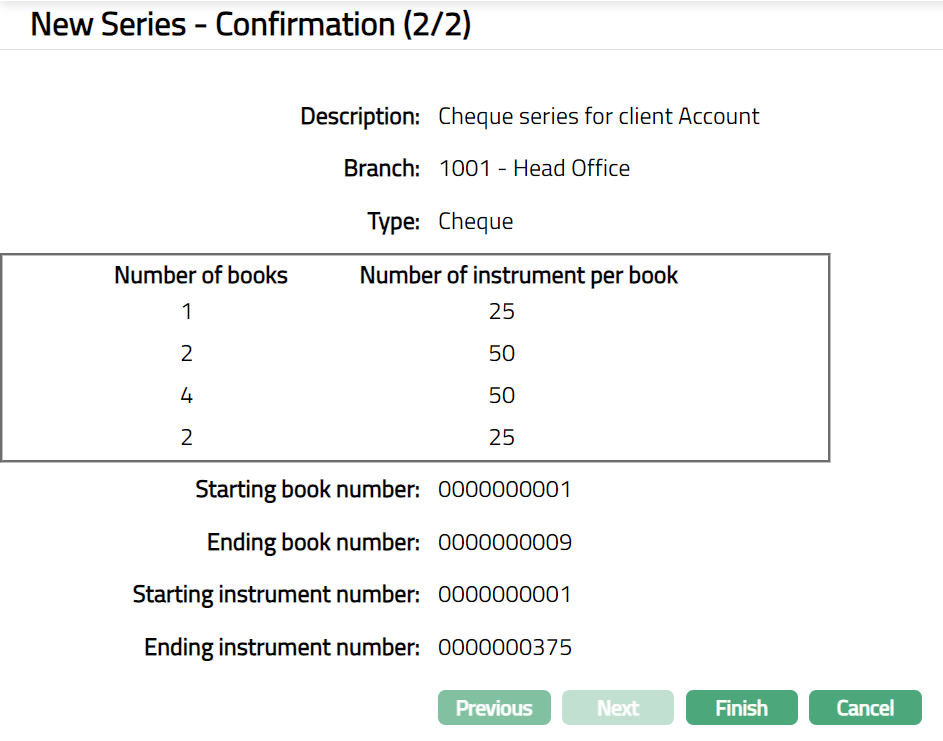Click the 'Number of books' column header

201,275
